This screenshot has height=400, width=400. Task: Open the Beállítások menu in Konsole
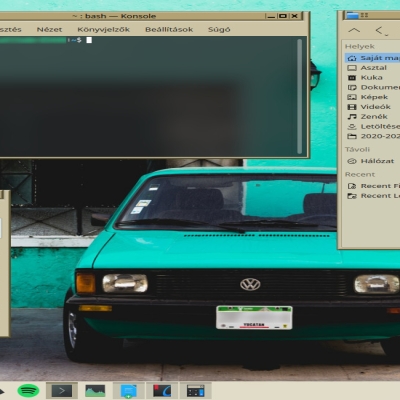169,29
